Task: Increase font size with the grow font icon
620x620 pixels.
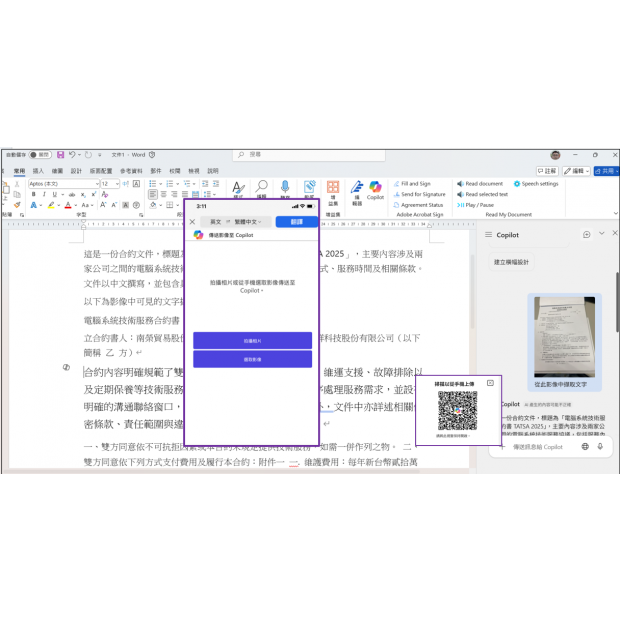Action: tap(103, 205)
